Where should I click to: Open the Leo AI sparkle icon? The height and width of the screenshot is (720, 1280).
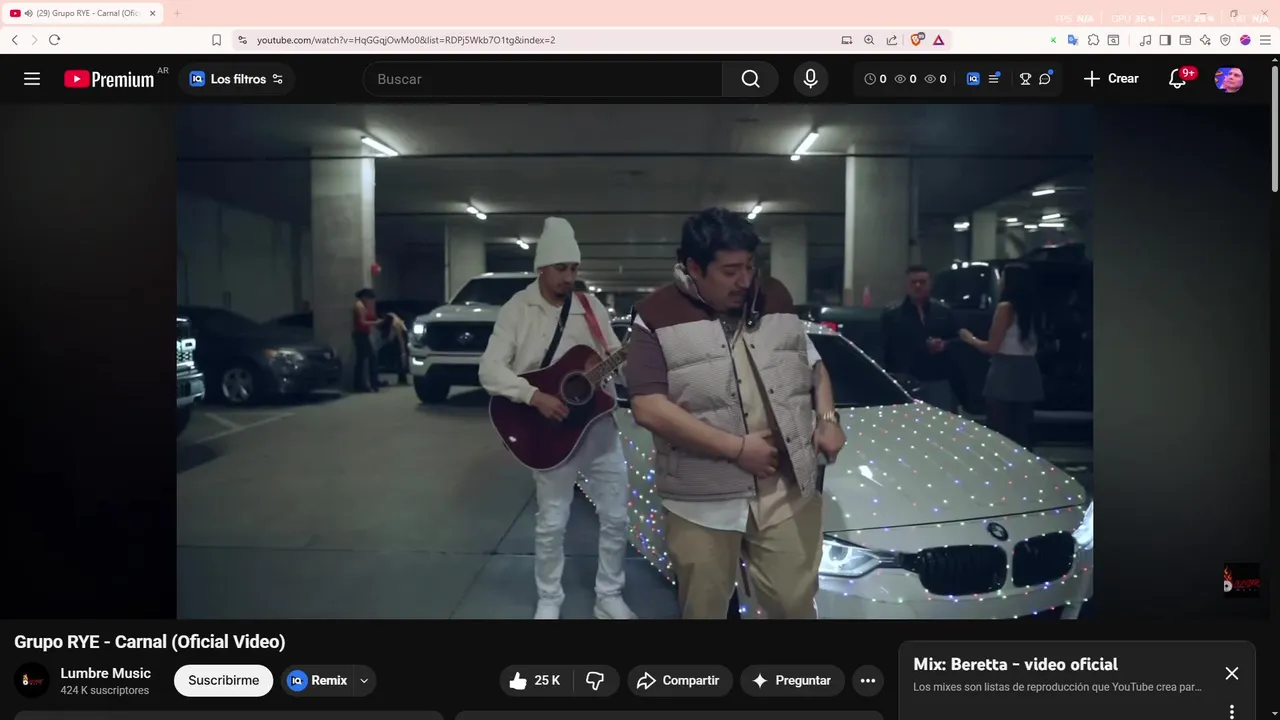tap(1205, 40)
